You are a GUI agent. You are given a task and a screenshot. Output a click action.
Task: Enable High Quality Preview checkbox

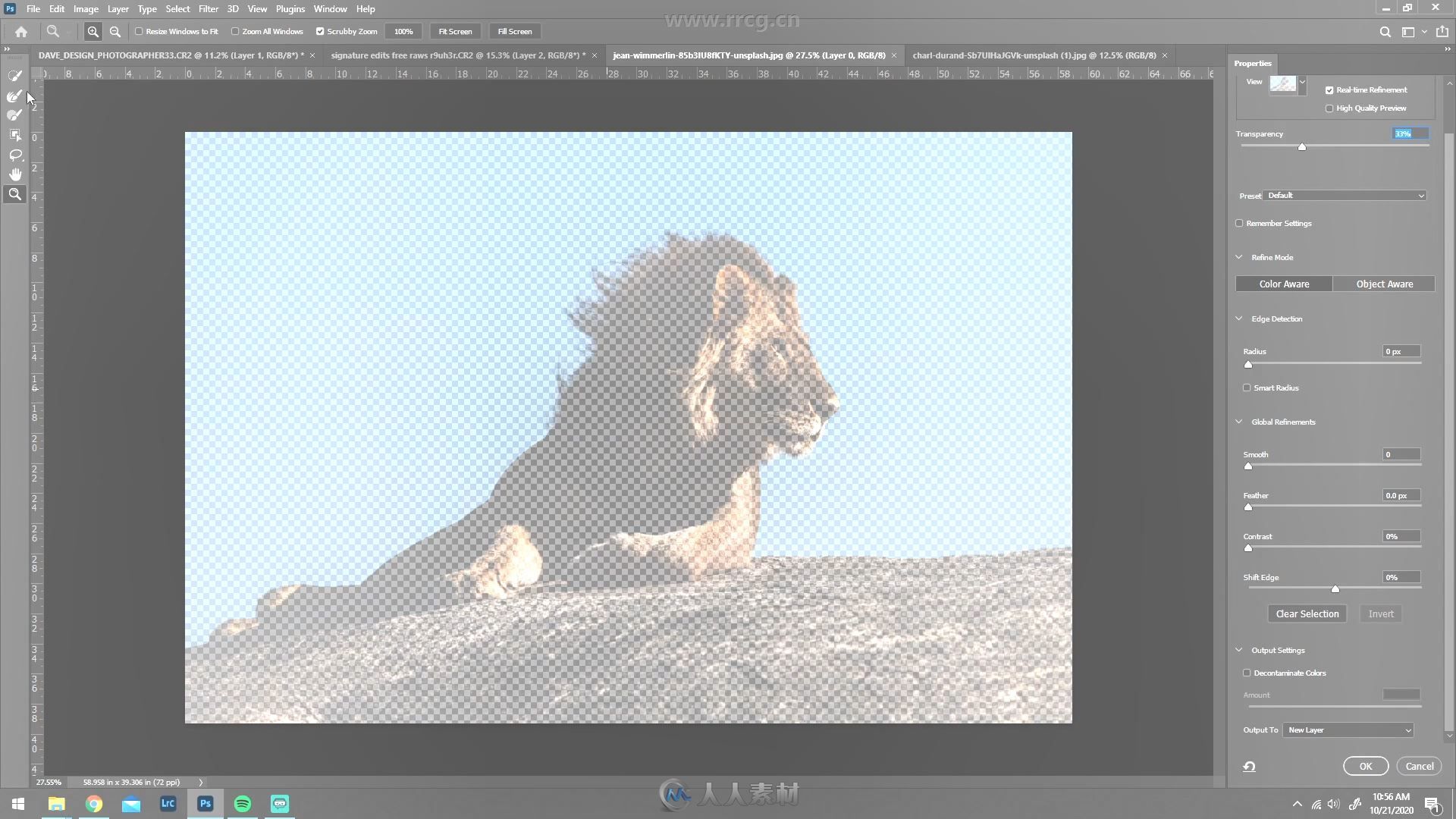pos(1329,108)
